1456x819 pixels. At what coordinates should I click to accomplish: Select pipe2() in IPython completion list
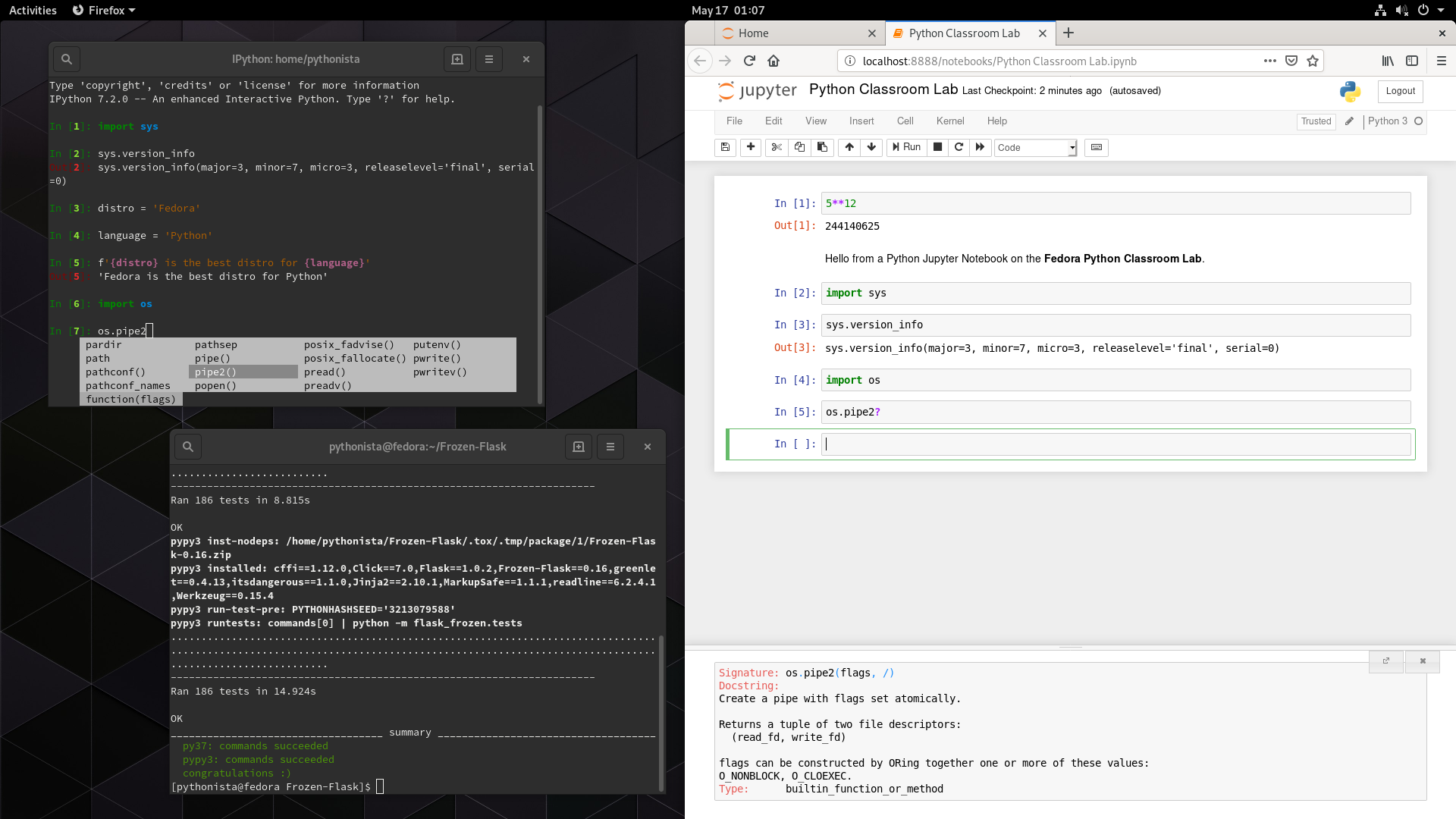pyautogui.click(x=243, y=372)
